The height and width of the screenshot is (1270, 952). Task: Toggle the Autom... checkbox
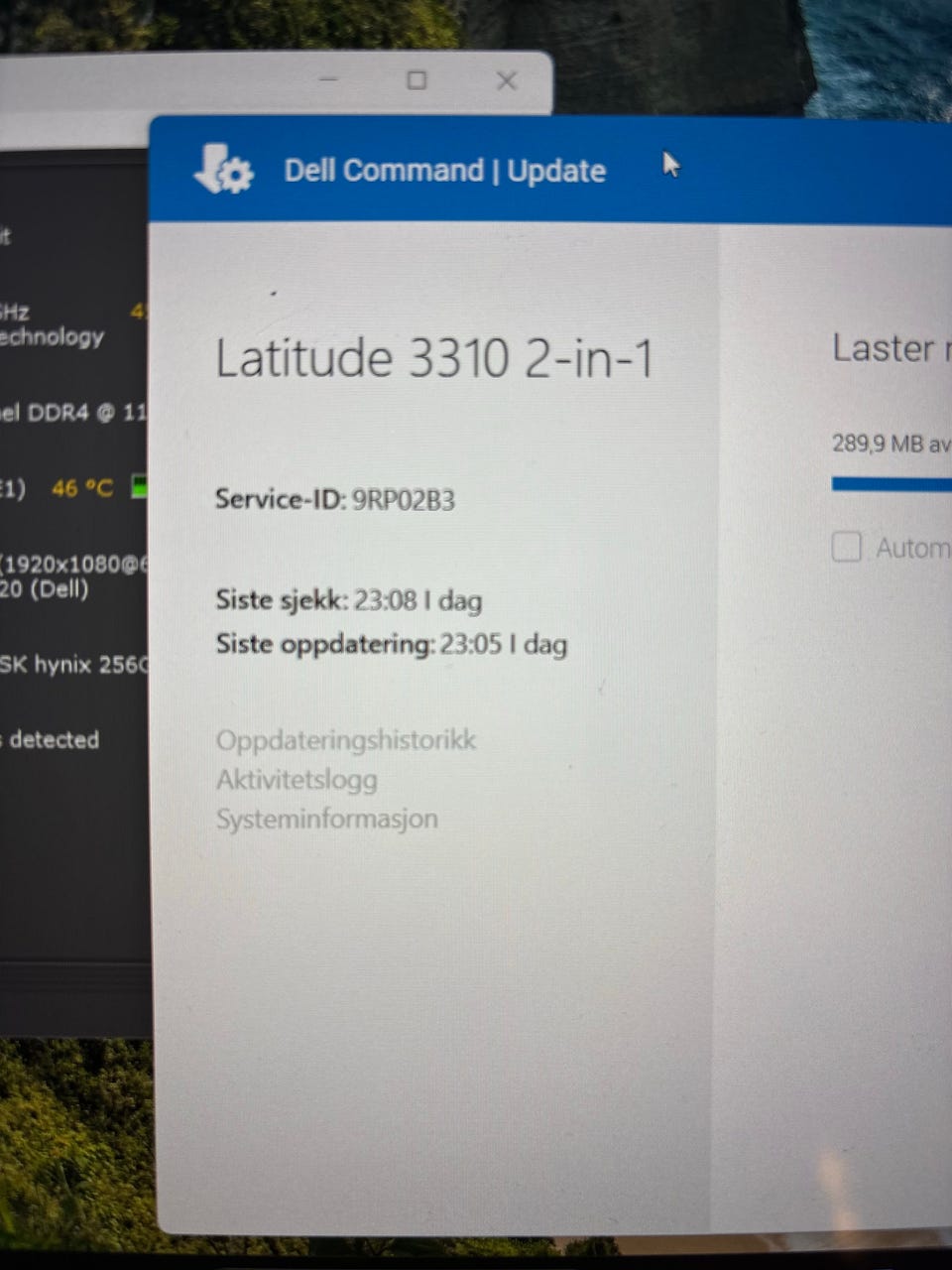tap(846, 547)
